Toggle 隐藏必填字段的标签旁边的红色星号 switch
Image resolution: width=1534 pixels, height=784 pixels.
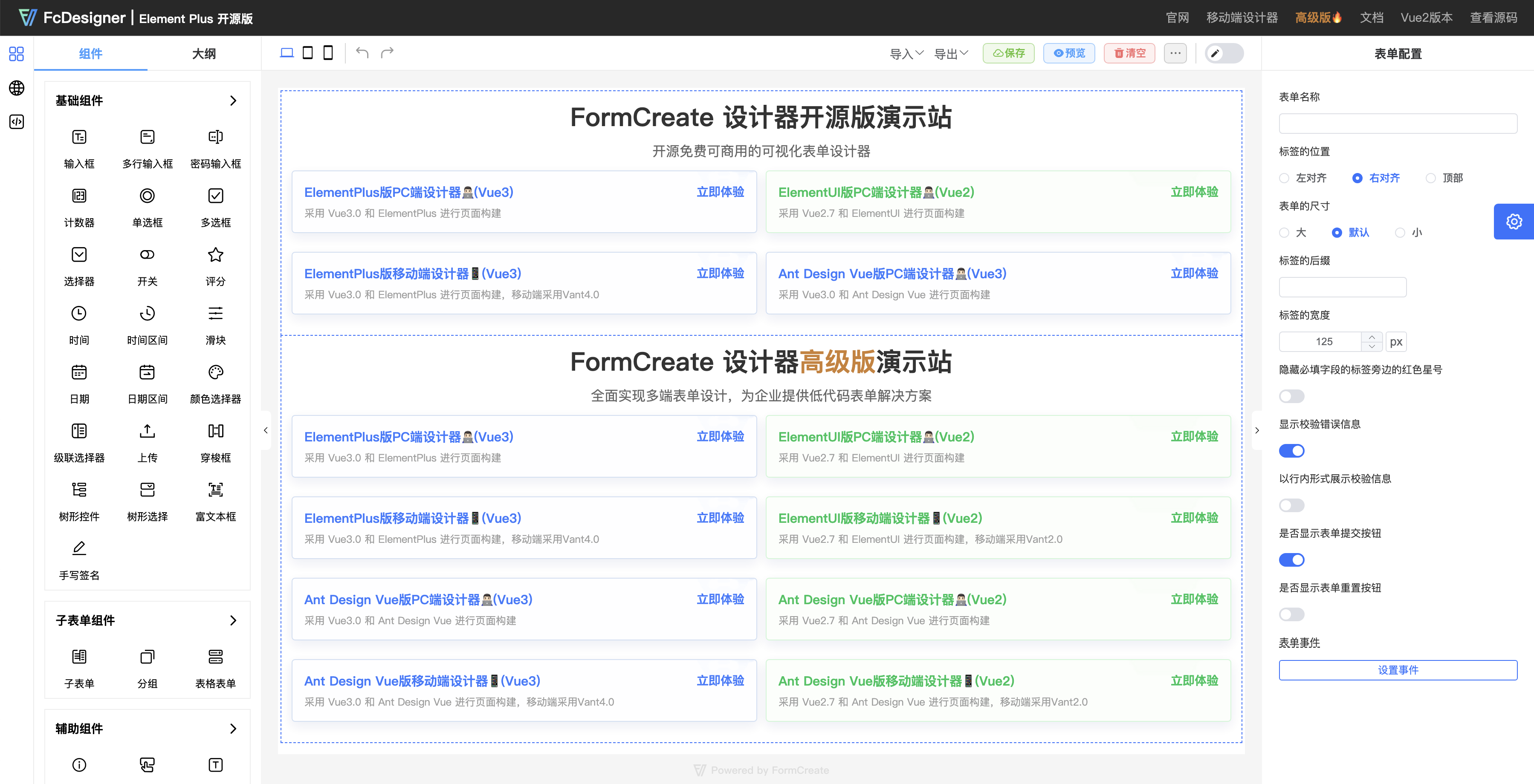pos(1292,396)
